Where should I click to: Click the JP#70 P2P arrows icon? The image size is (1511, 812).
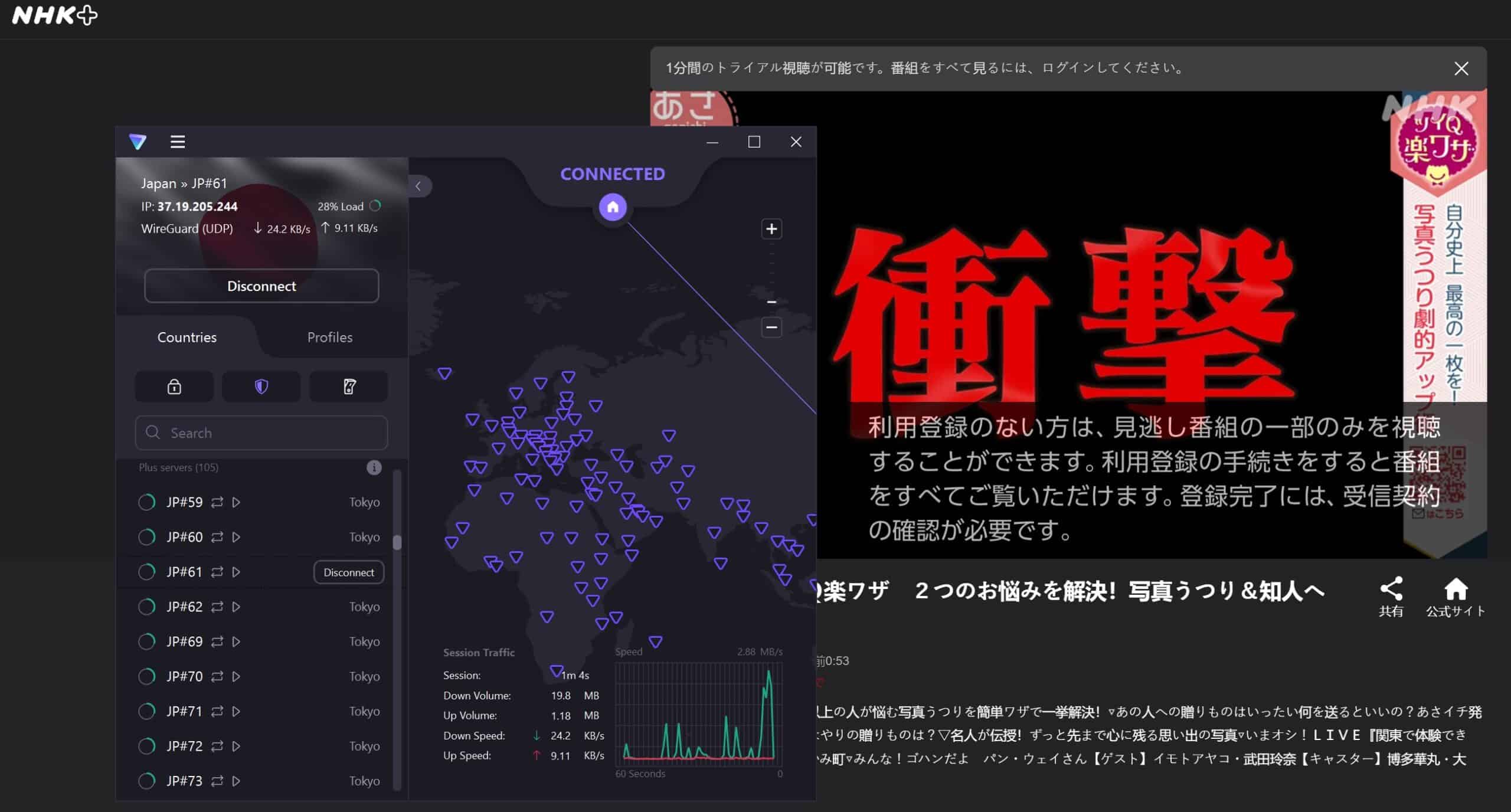point(217,676)
